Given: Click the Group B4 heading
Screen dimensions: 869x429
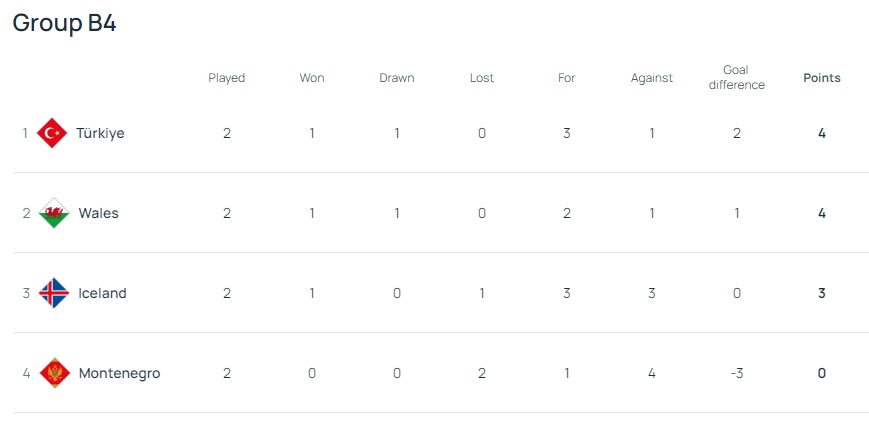Looking at the screenshot, I should (64, 24).
